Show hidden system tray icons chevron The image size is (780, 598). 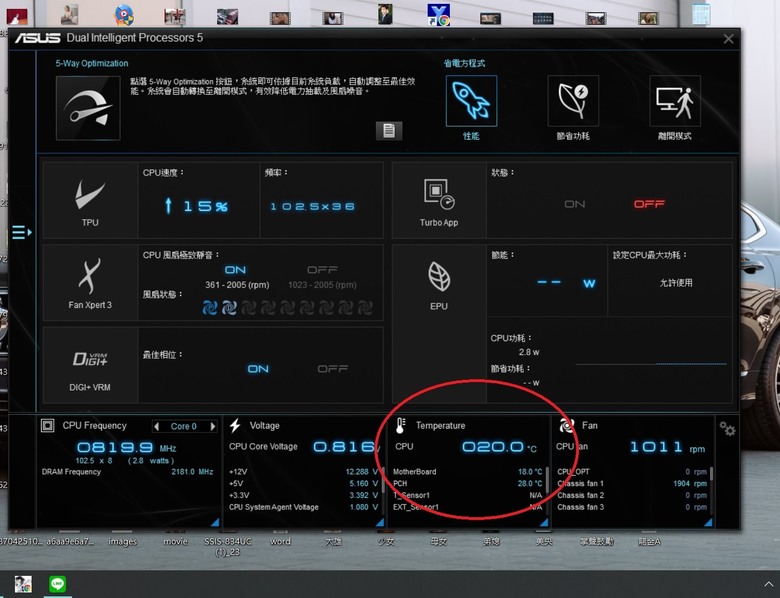(x=768, y=584)
